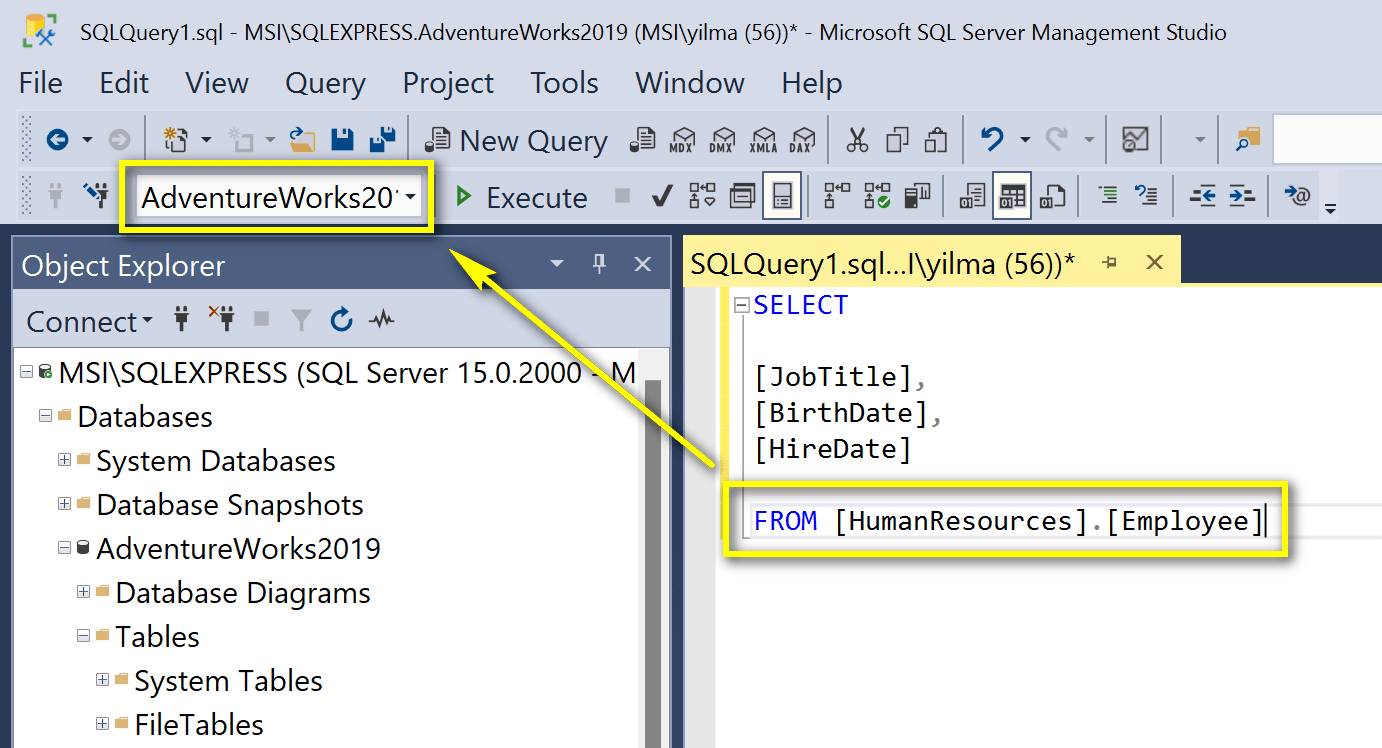This screenshot has width=1382, height=748.
Task: Click the Save All icon
Action: pyautogui.click(x=382, y=140)
